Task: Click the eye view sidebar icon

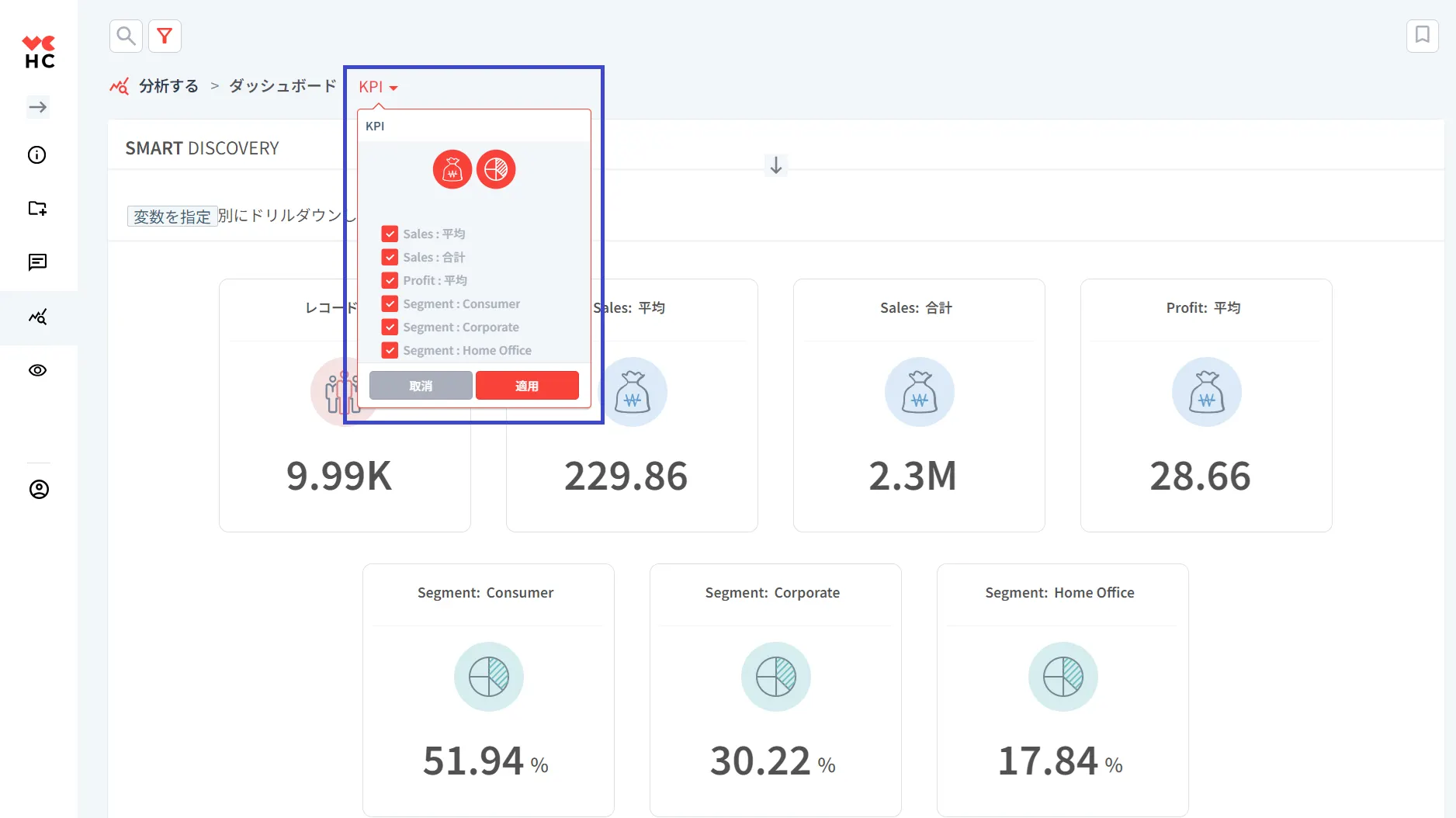Action: coord(37,370)
